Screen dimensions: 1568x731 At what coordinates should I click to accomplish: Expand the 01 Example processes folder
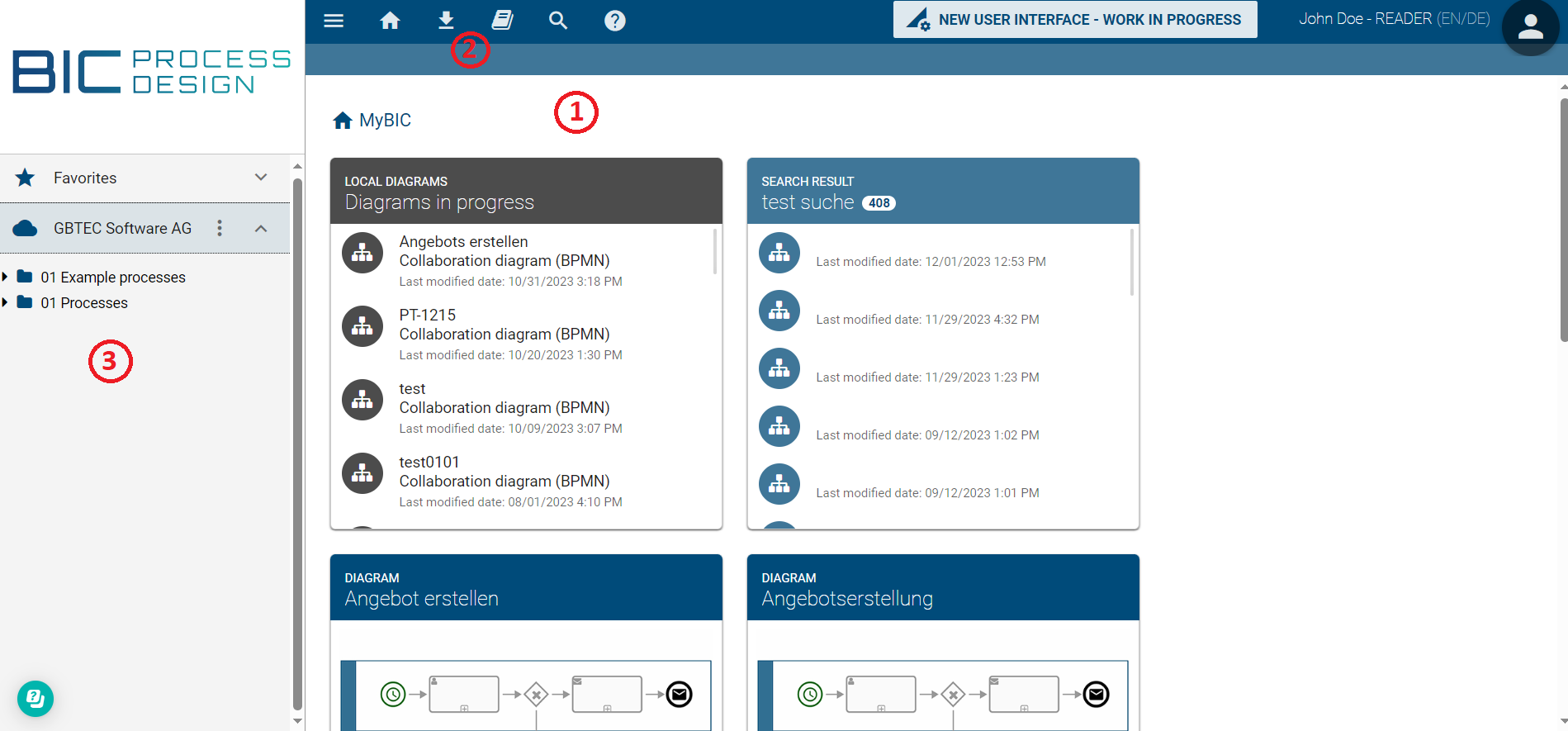tap(5, 277)
